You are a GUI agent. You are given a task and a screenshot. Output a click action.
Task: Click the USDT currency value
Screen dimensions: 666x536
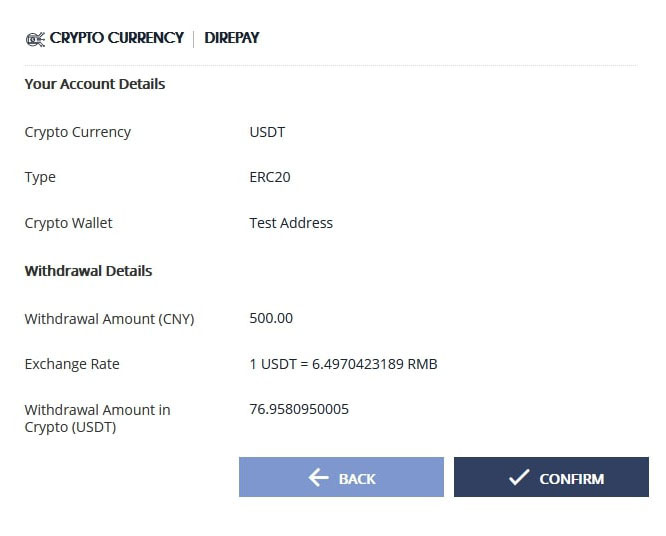(x=267, y=132)
